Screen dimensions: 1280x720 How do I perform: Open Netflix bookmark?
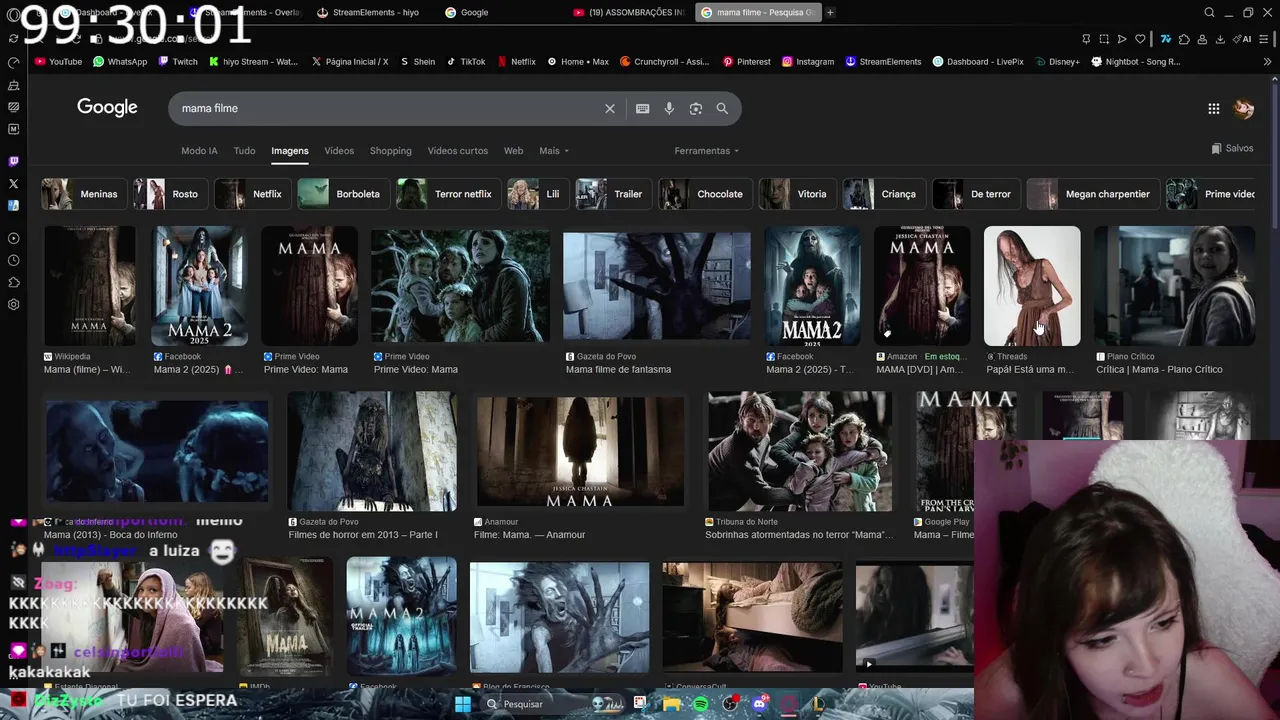(516, 61)
